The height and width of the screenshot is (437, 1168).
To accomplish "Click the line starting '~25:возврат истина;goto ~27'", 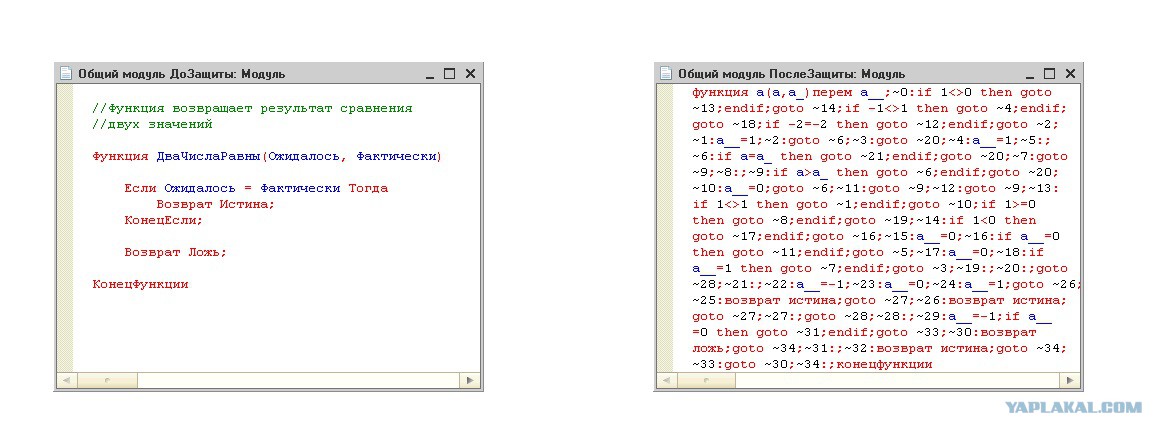I will pos(880,301).
